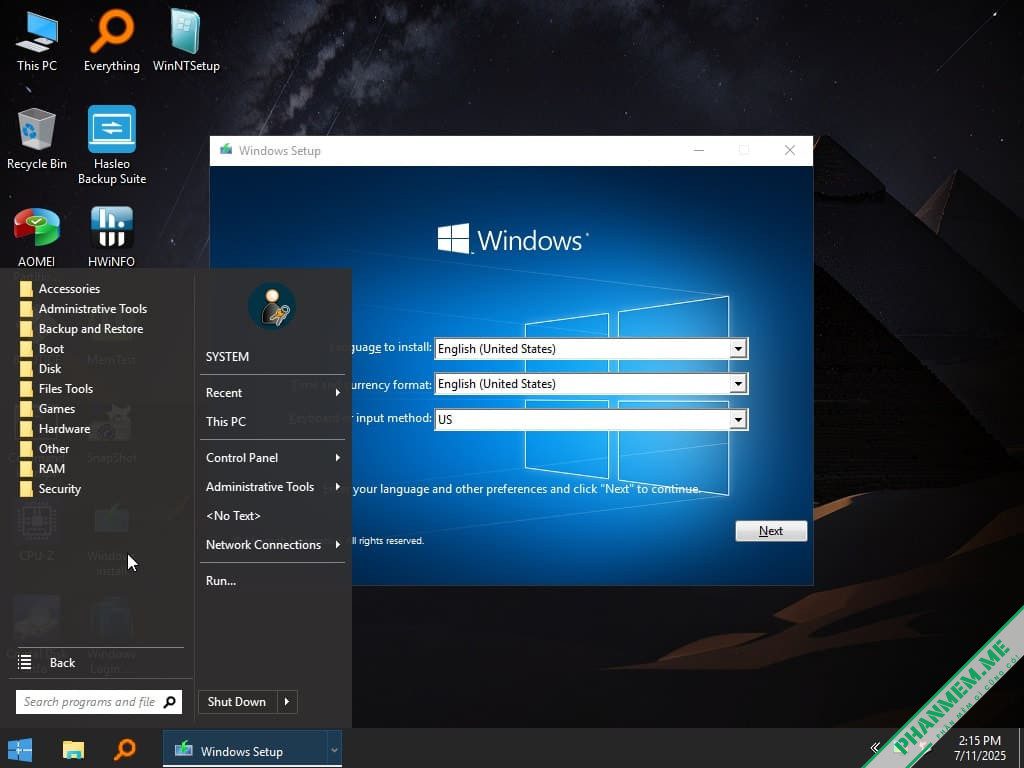Open This PC desktop icon
The image size is (1024, 768).
tap(37, 40)
